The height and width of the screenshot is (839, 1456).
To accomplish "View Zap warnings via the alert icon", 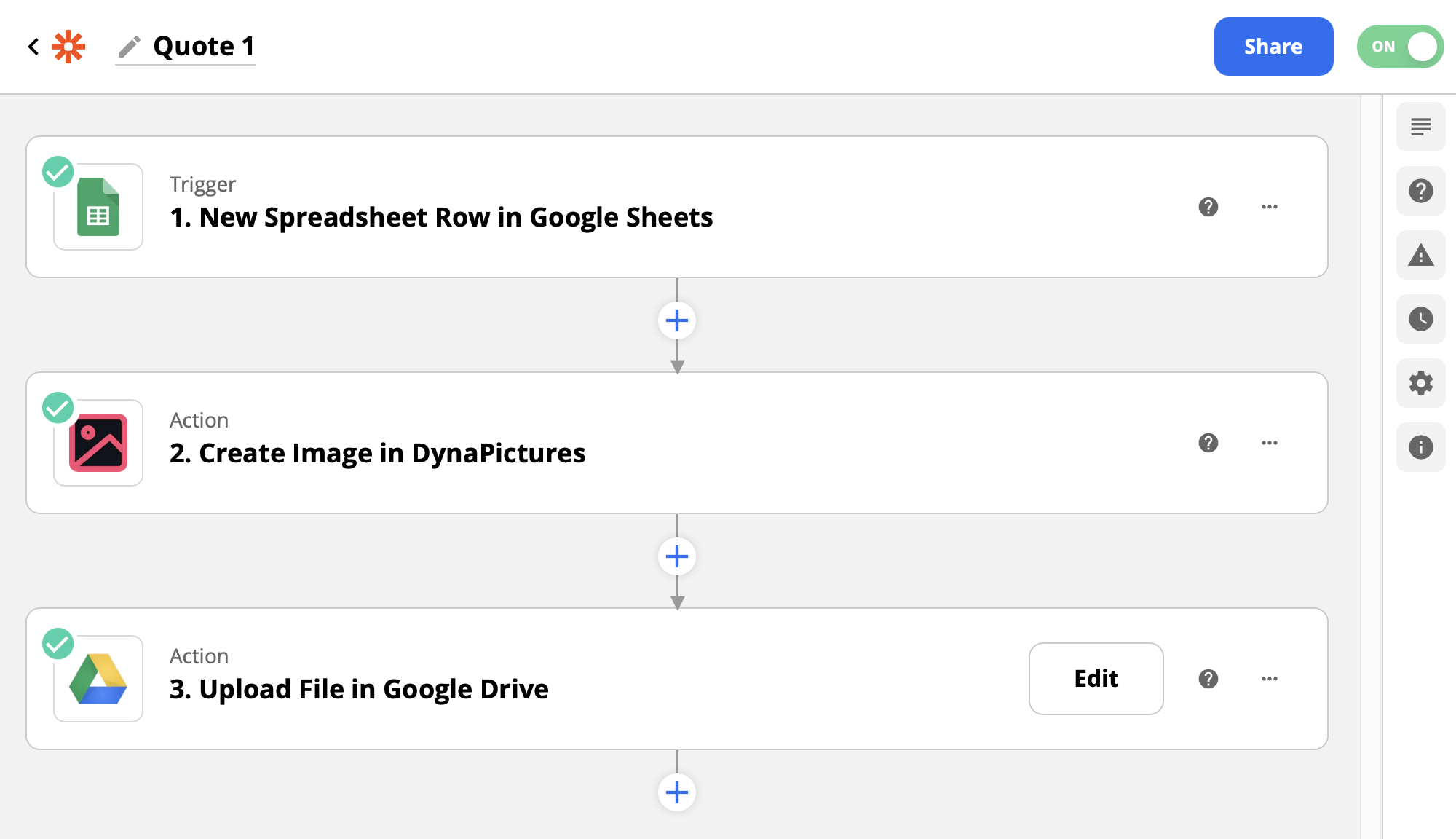I will click(x=1420, y=255).
